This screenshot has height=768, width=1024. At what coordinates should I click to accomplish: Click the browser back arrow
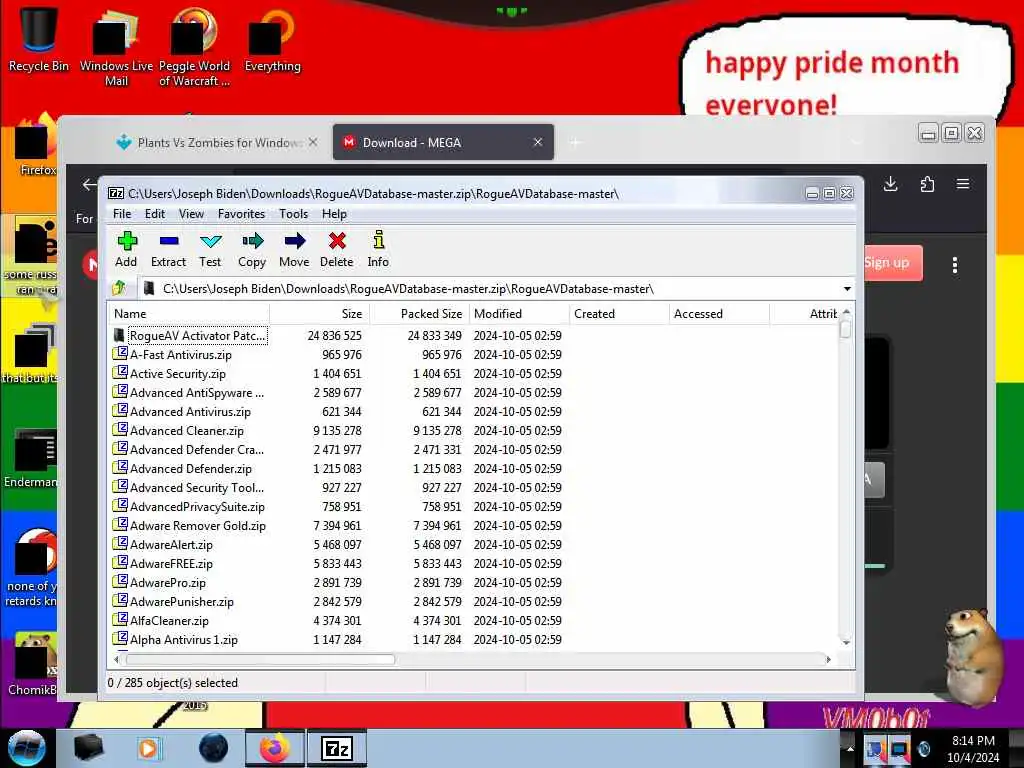click(89, 185)
